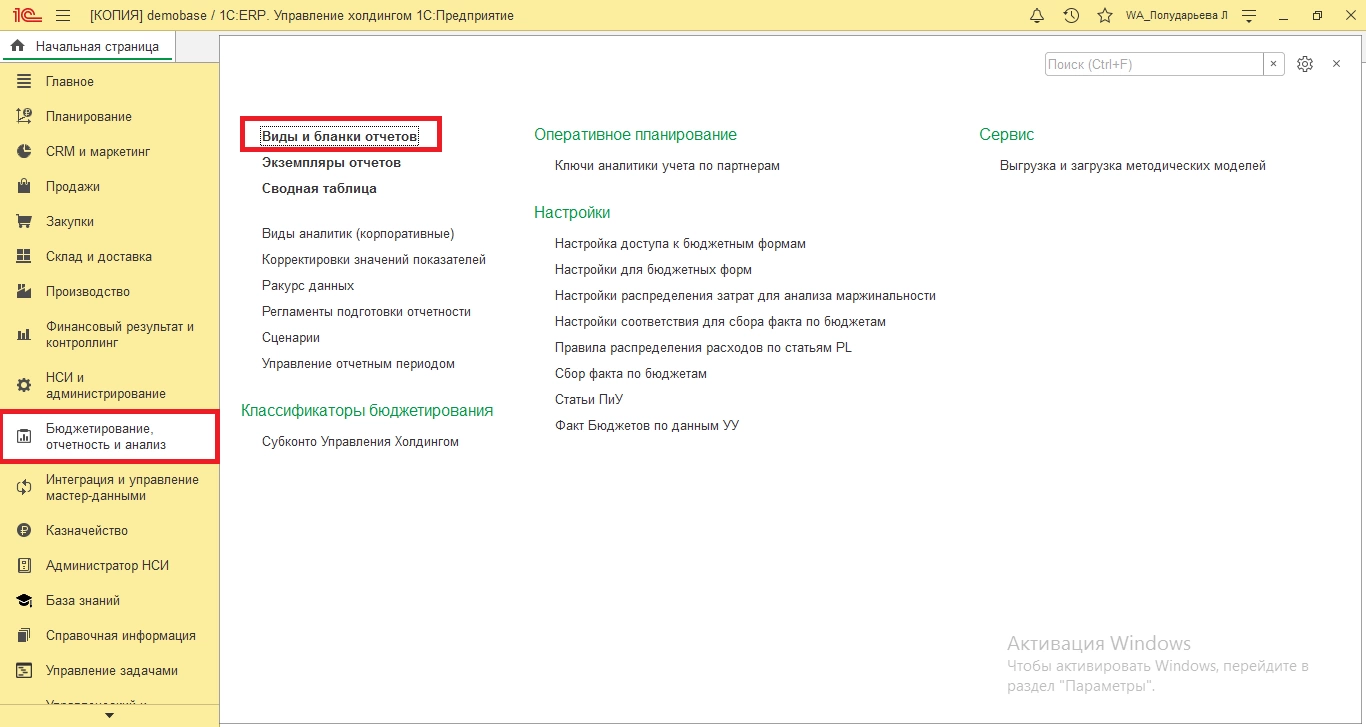The width and height of the screenshot is (1366, 727).
Task: Click the Оперативное планирование heading
Action: pyautogui.click(x=635, y=134)
